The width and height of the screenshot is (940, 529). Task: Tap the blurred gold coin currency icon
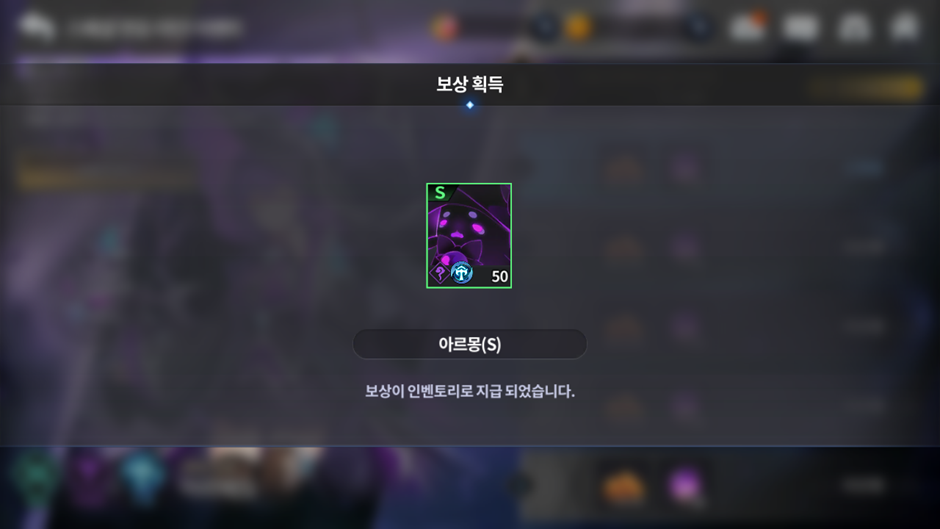point(578,28)
